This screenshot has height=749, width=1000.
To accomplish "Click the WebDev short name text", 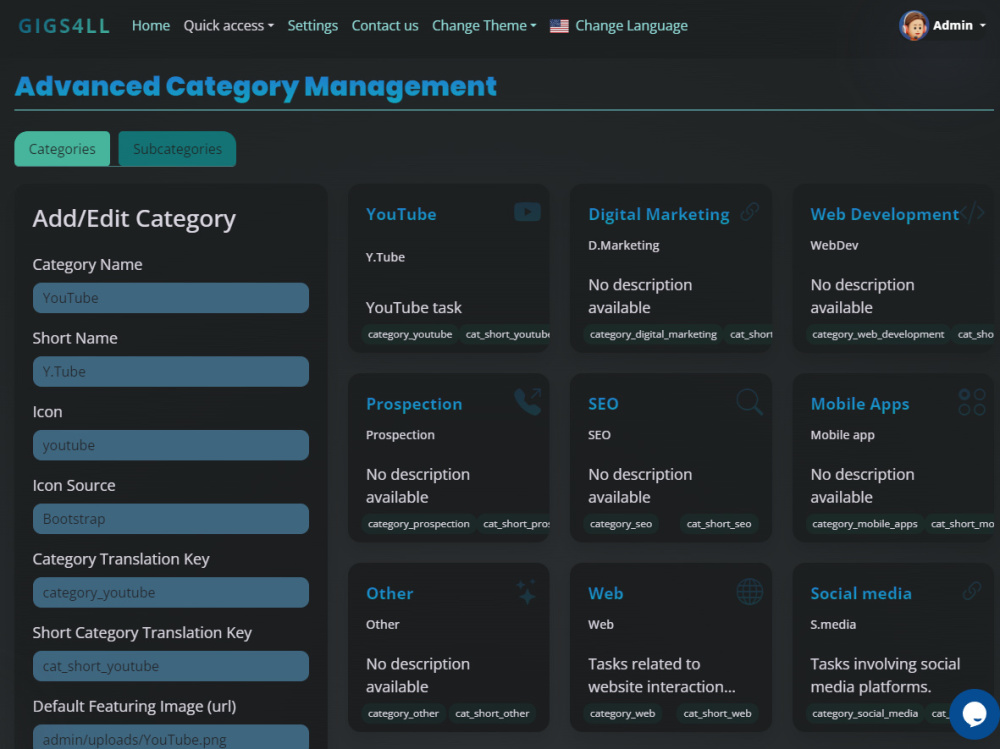I will click(x=834, y=246).
